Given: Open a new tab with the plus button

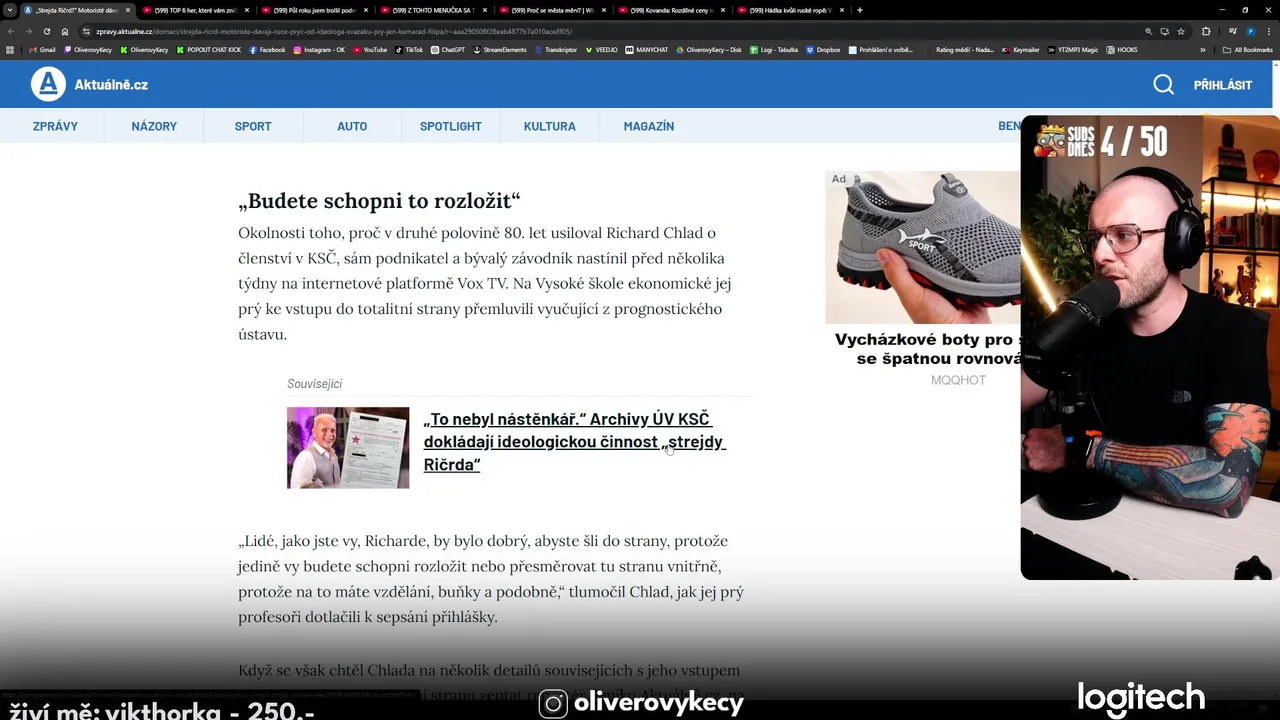Looking at the screenshot, I should (x=860, y=10).
